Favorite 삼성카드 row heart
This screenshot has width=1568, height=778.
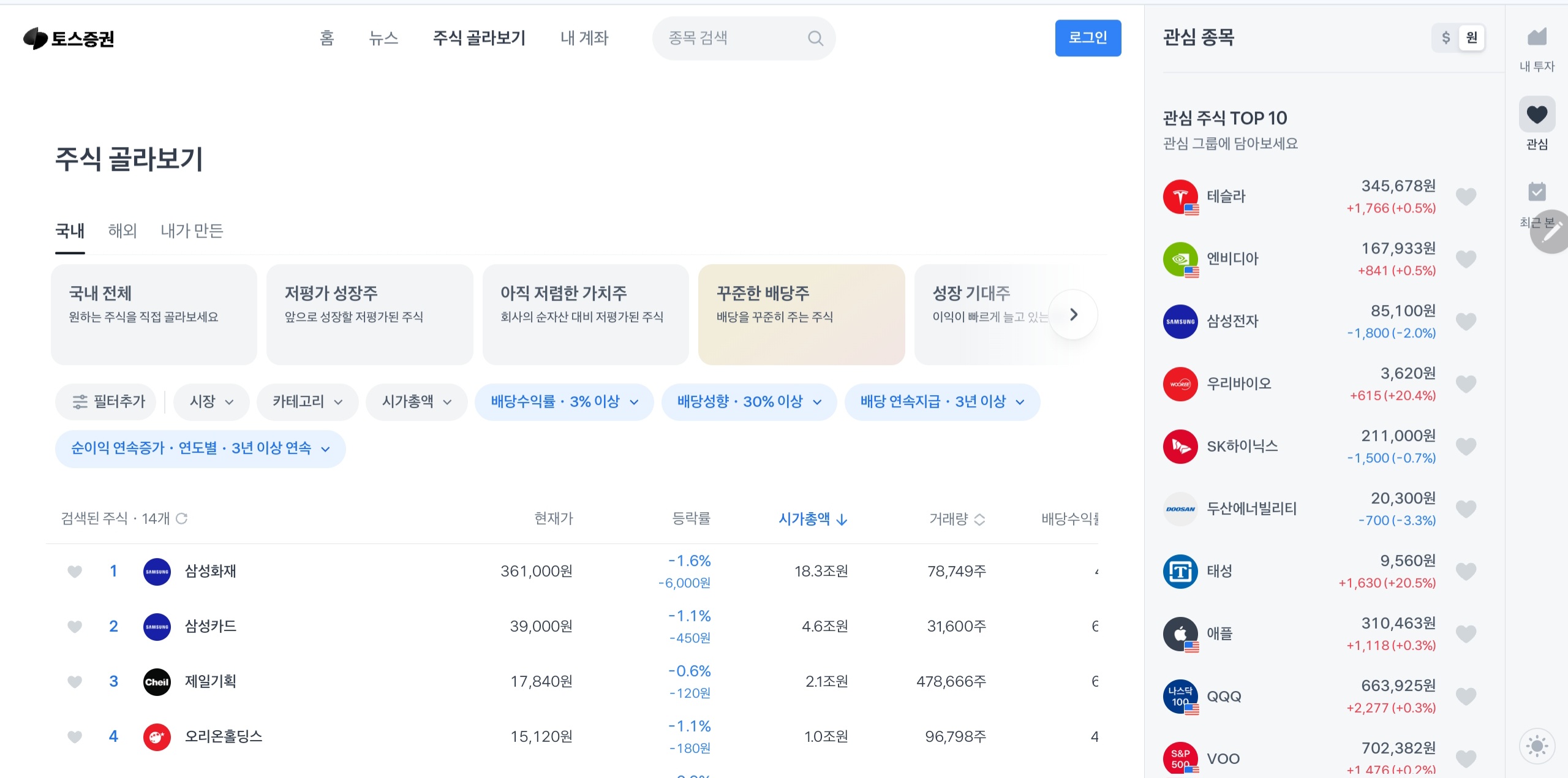(75, 627)
